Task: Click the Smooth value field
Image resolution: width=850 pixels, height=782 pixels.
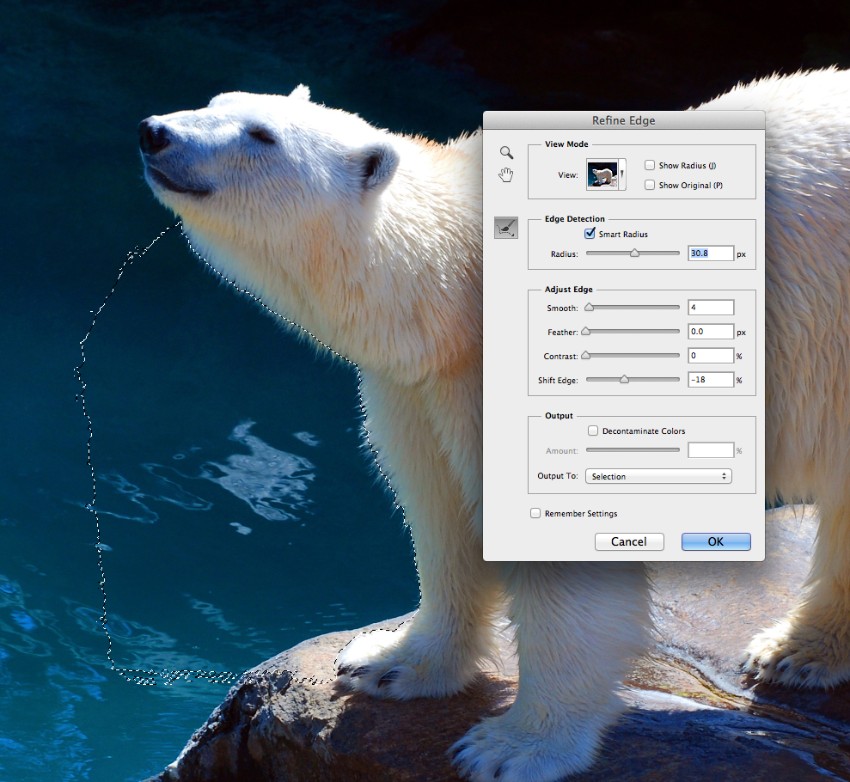Action: coord(711,307)
